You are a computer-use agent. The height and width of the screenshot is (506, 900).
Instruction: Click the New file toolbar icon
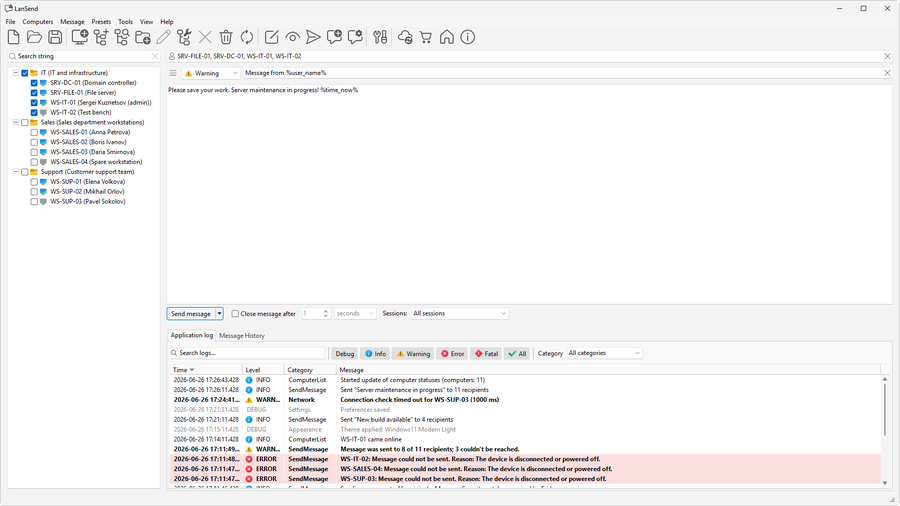(13, 37)
